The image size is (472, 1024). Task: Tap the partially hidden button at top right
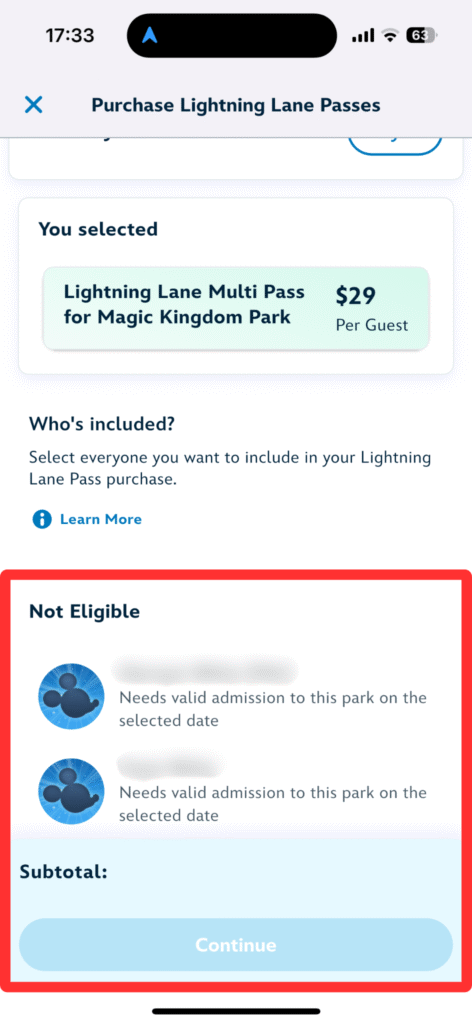point(395,146)
